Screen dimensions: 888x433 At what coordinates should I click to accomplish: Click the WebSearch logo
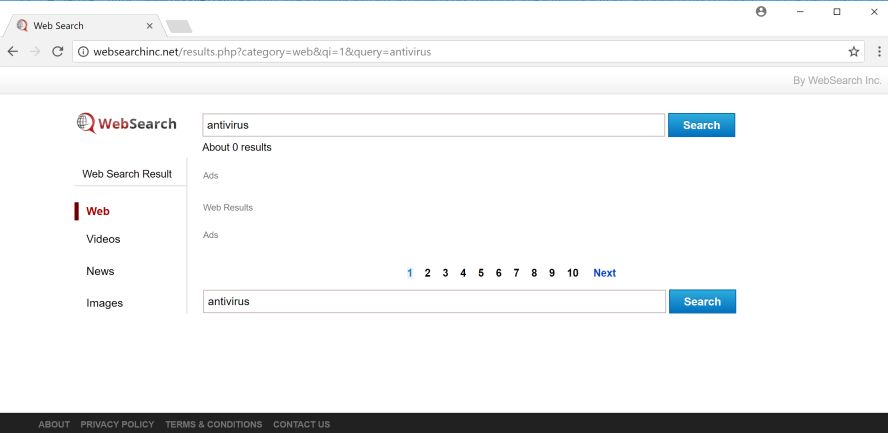[127, 123]
